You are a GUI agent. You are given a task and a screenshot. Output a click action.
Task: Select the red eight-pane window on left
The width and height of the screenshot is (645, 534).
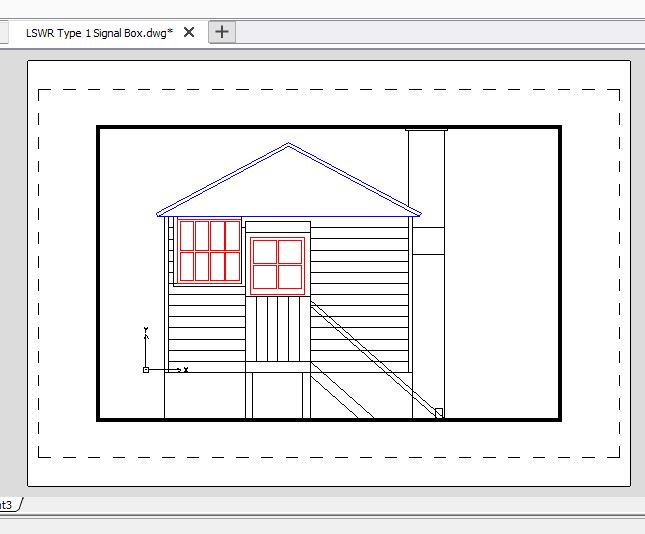pos(210,251)
